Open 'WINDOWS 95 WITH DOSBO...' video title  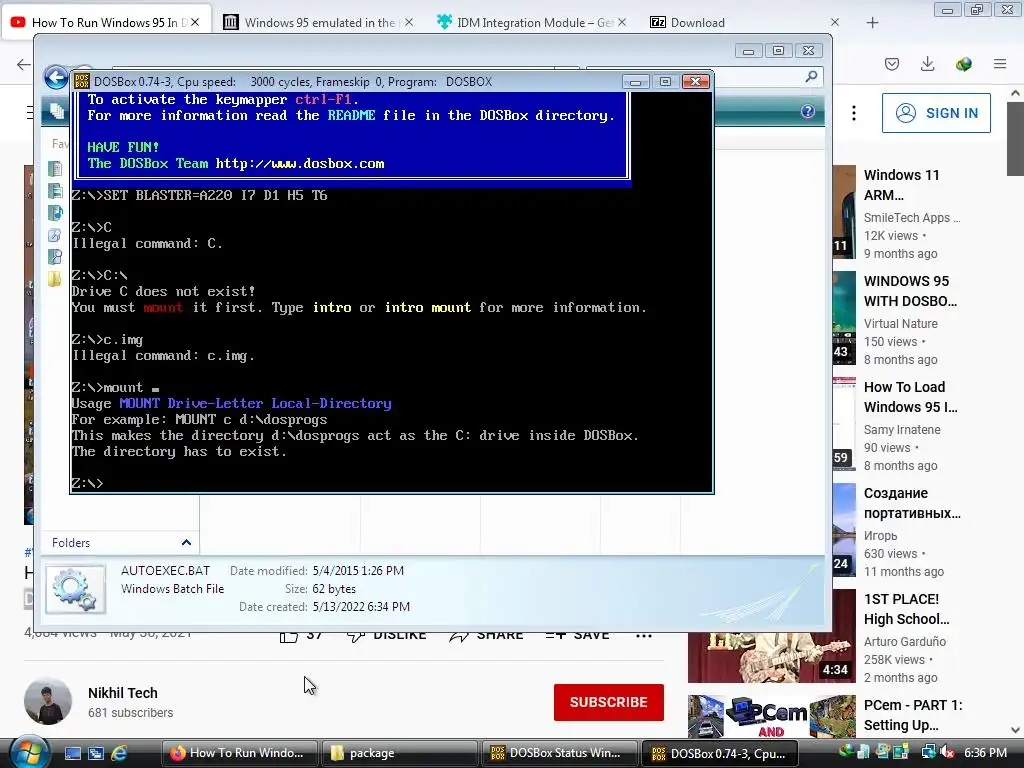(910, 291)
